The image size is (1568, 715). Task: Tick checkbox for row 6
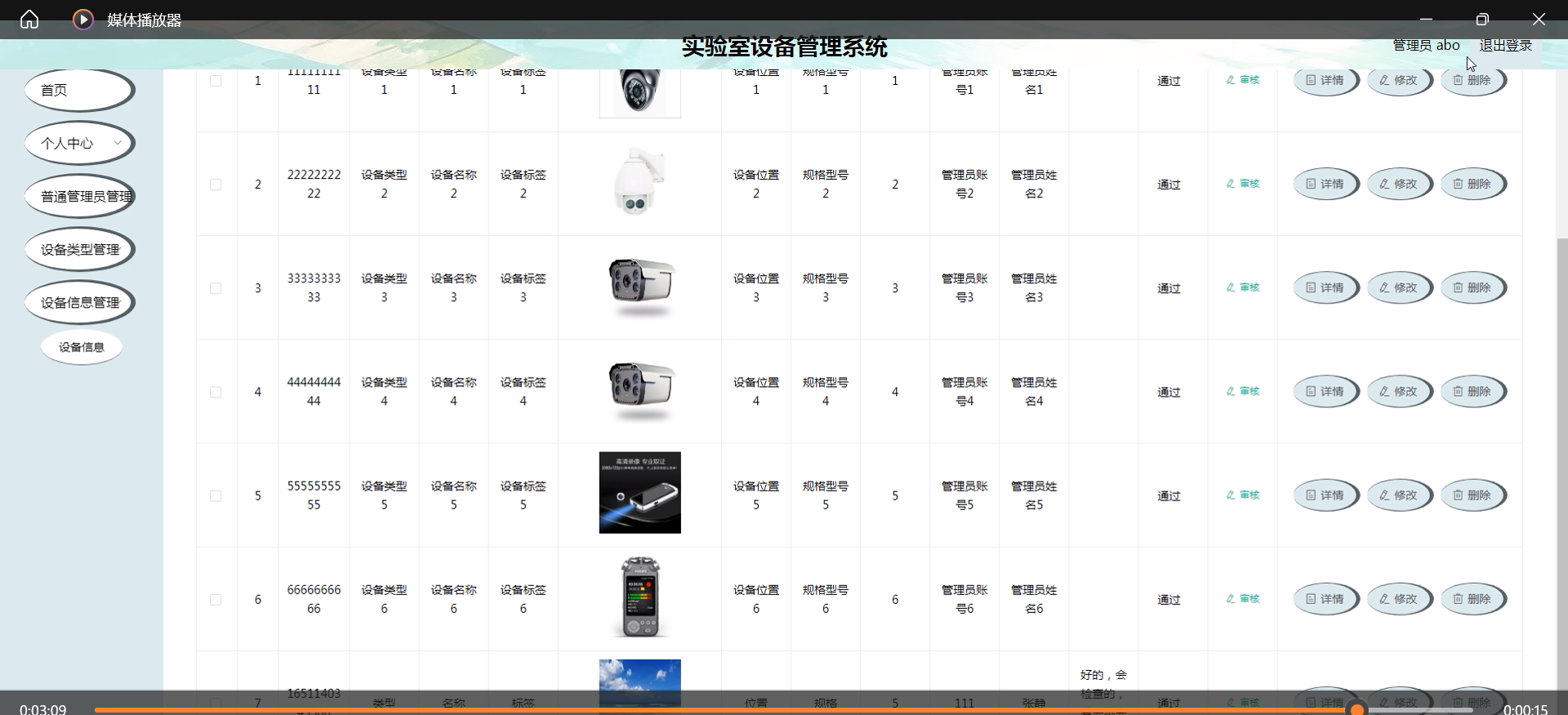pyautogui.click(x=216, y=599)
